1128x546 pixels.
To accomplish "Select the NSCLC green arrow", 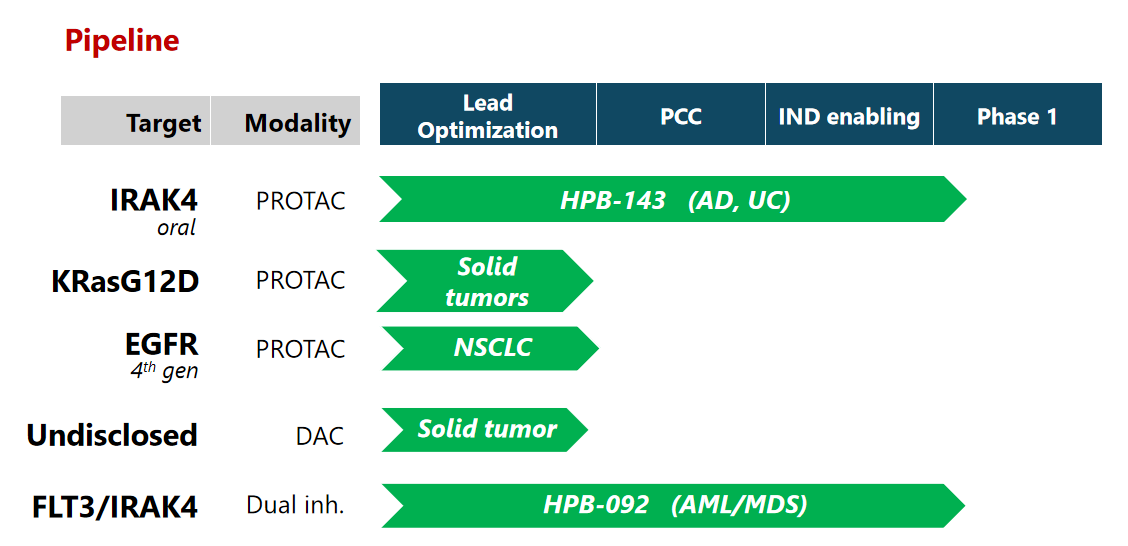I will coord(490,348).
